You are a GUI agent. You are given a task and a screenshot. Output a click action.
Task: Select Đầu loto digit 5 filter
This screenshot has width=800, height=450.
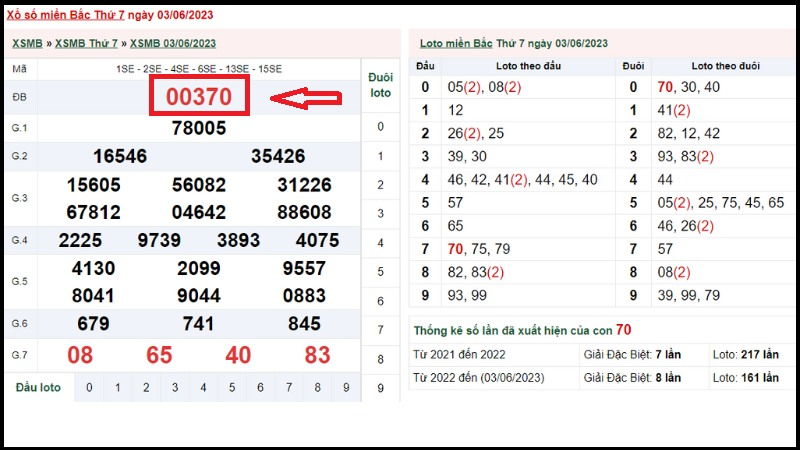(232, 388)
